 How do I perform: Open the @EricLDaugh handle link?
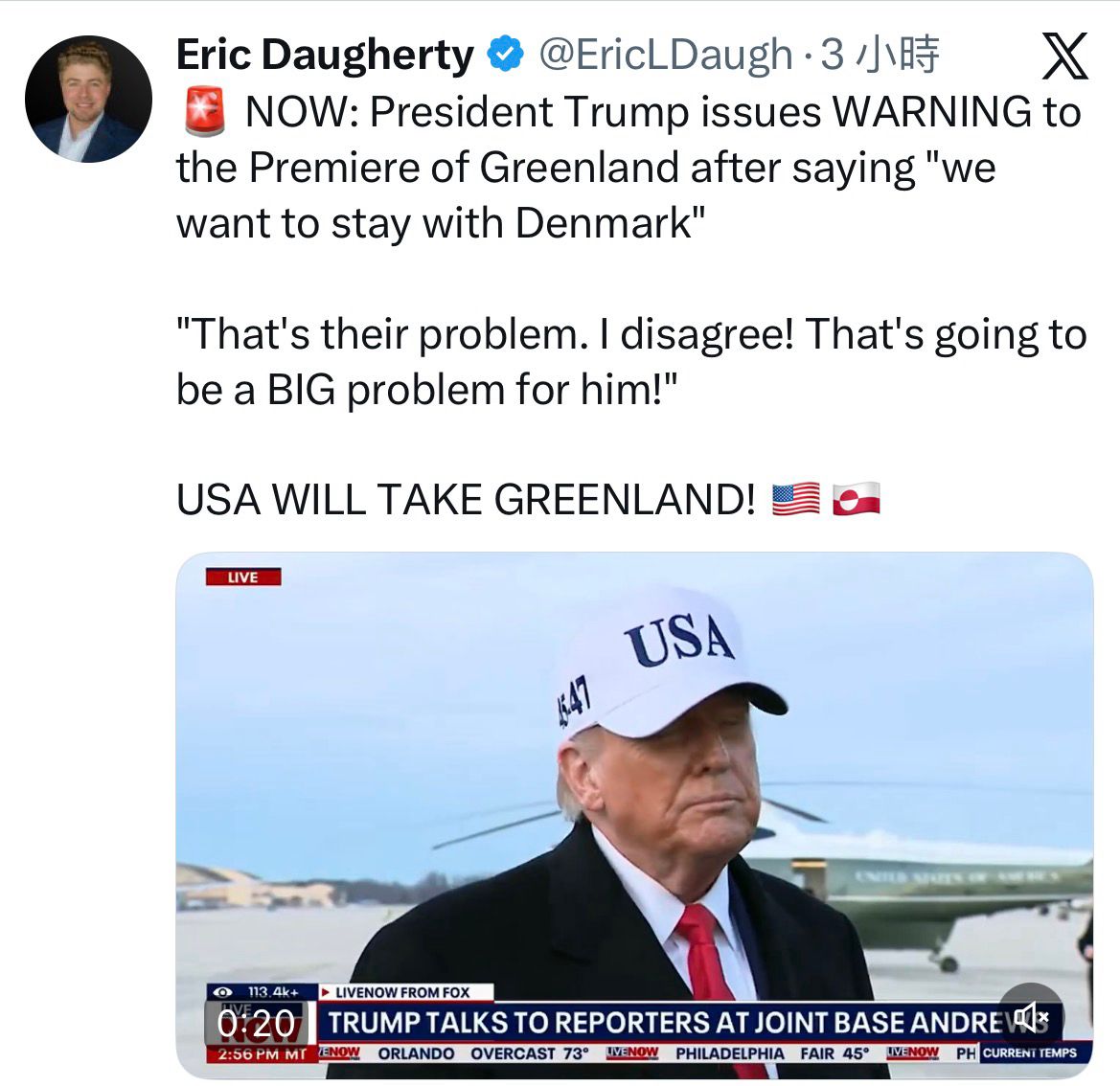click(666, 55)
